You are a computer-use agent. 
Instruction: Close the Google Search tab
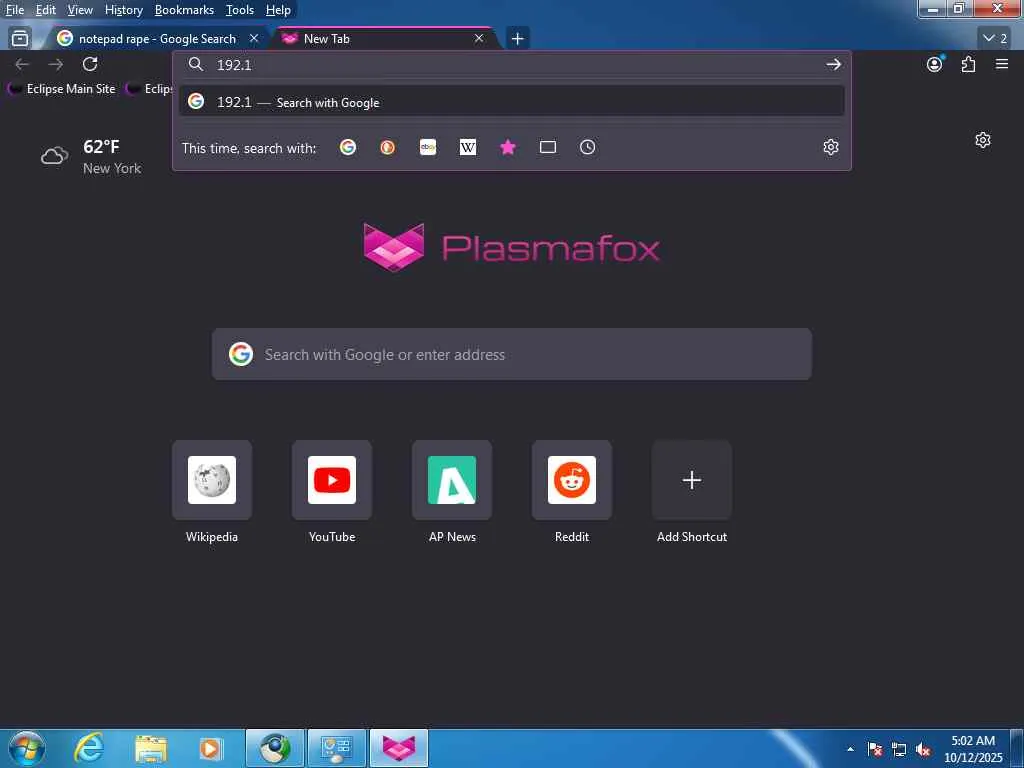coord(254,39)
